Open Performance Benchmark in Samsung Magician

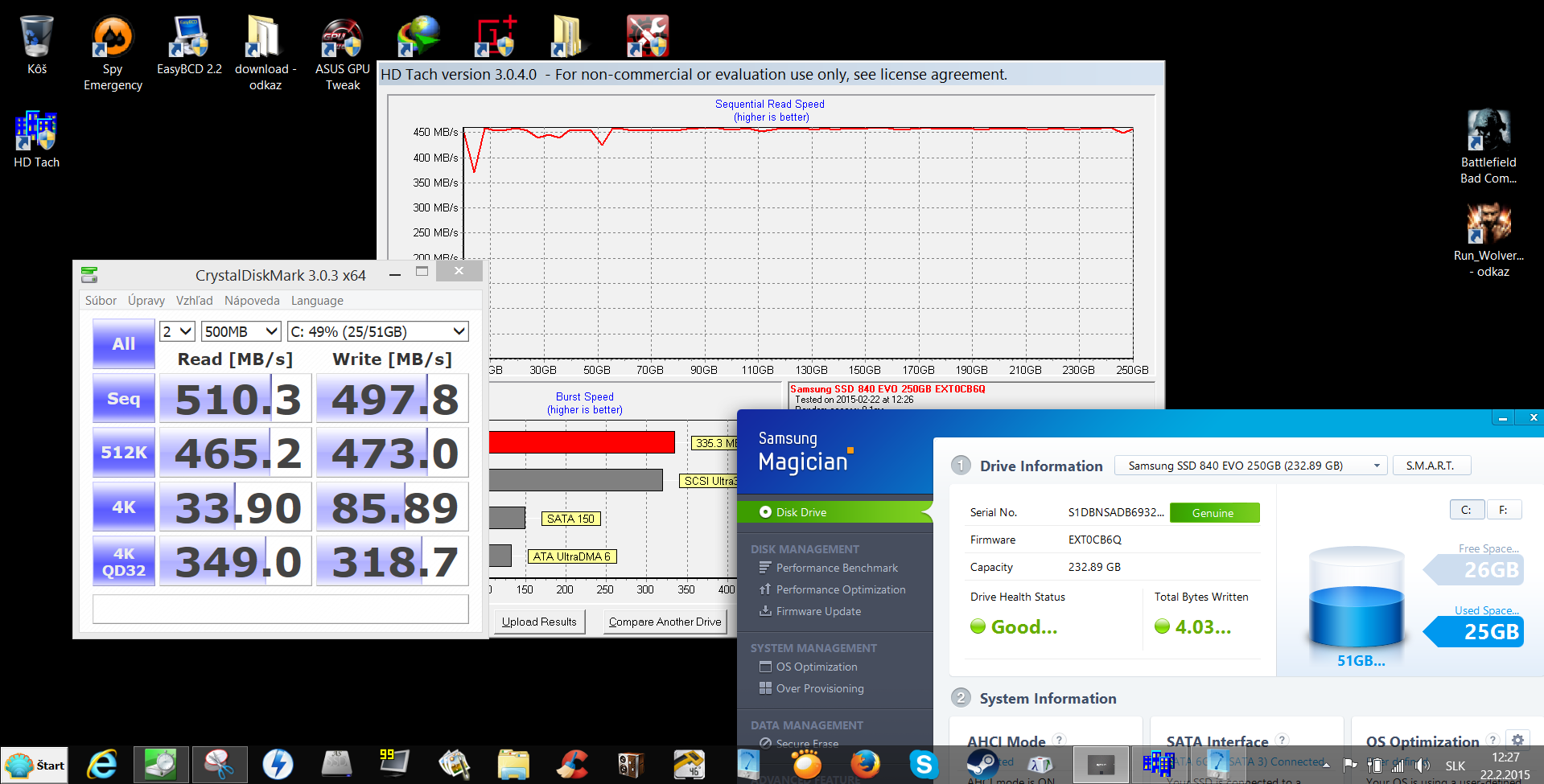(836, 568)
